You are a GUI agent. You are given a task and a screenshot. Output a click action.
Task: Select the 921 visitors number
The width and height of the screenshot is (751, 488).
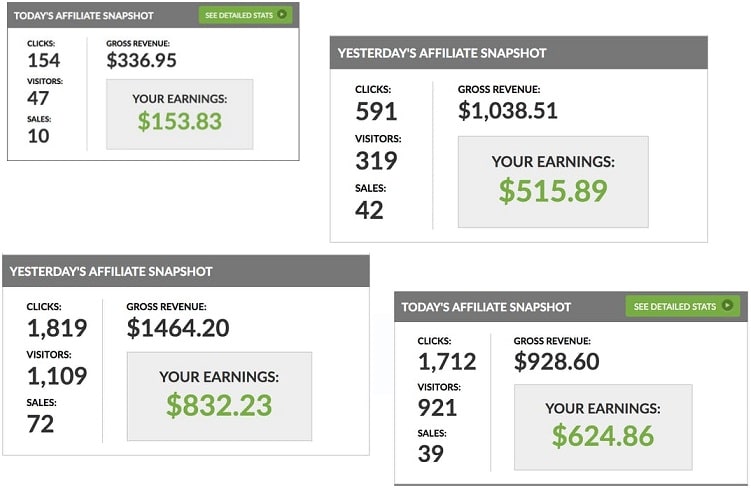[437, 408]
